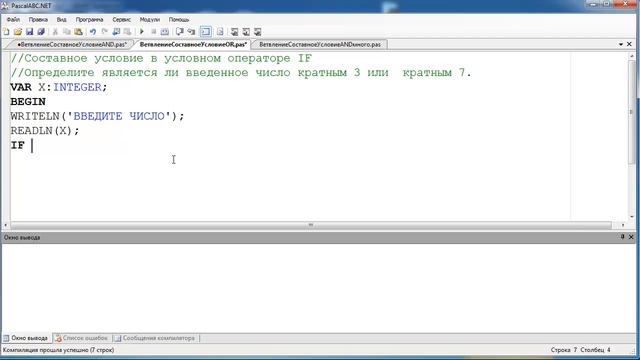Click the Строка 7 status indicator

tap(564, 350)
